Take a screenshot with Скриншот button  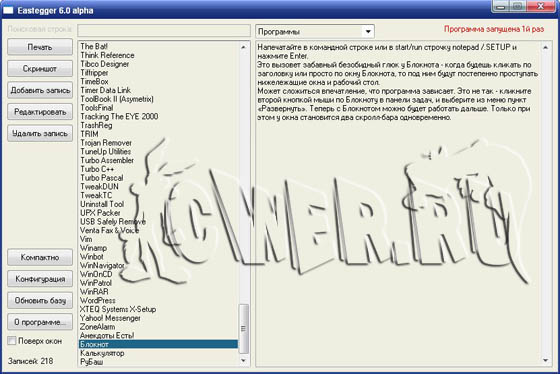[x=40, y=69]
